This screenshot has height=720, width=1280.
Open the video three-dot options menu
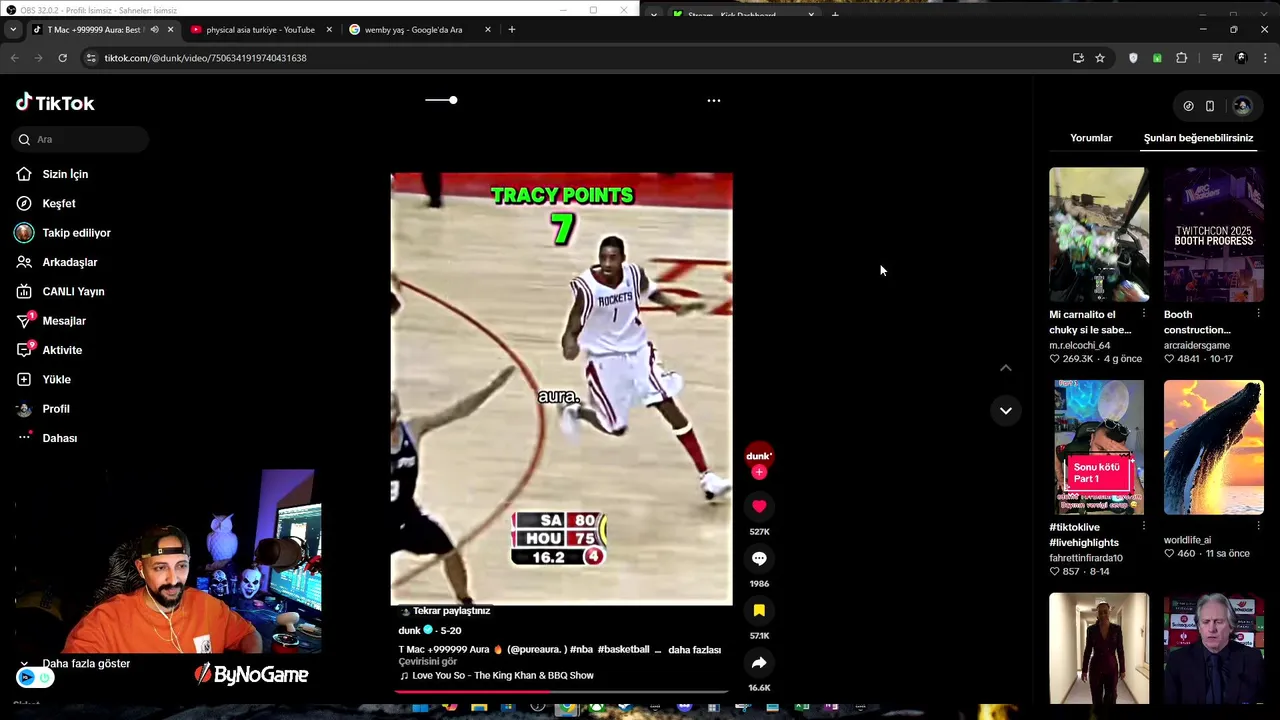[713, 100]
